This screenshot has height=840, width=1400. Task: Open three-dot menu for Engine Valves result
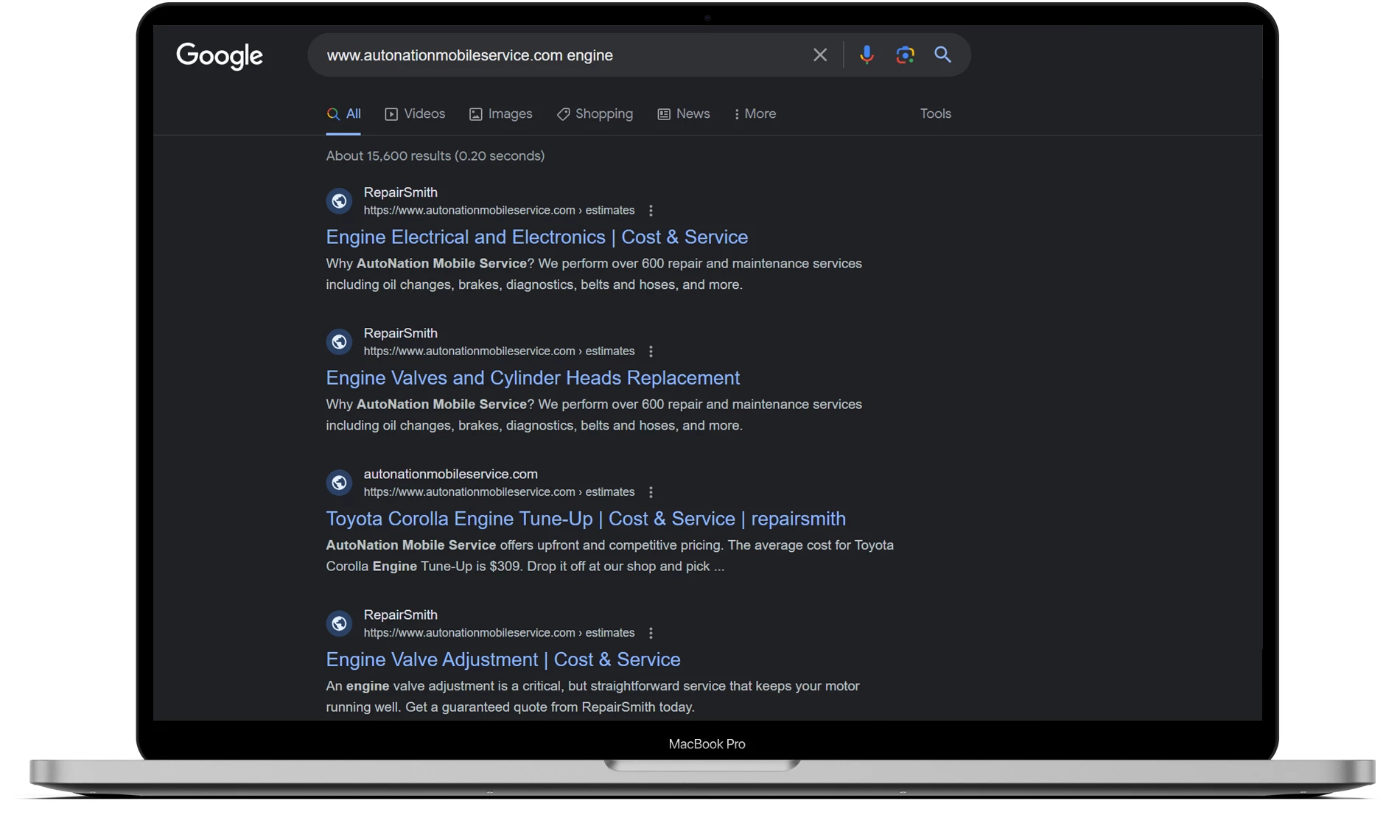pyautogui.click(x=651, y=351)
